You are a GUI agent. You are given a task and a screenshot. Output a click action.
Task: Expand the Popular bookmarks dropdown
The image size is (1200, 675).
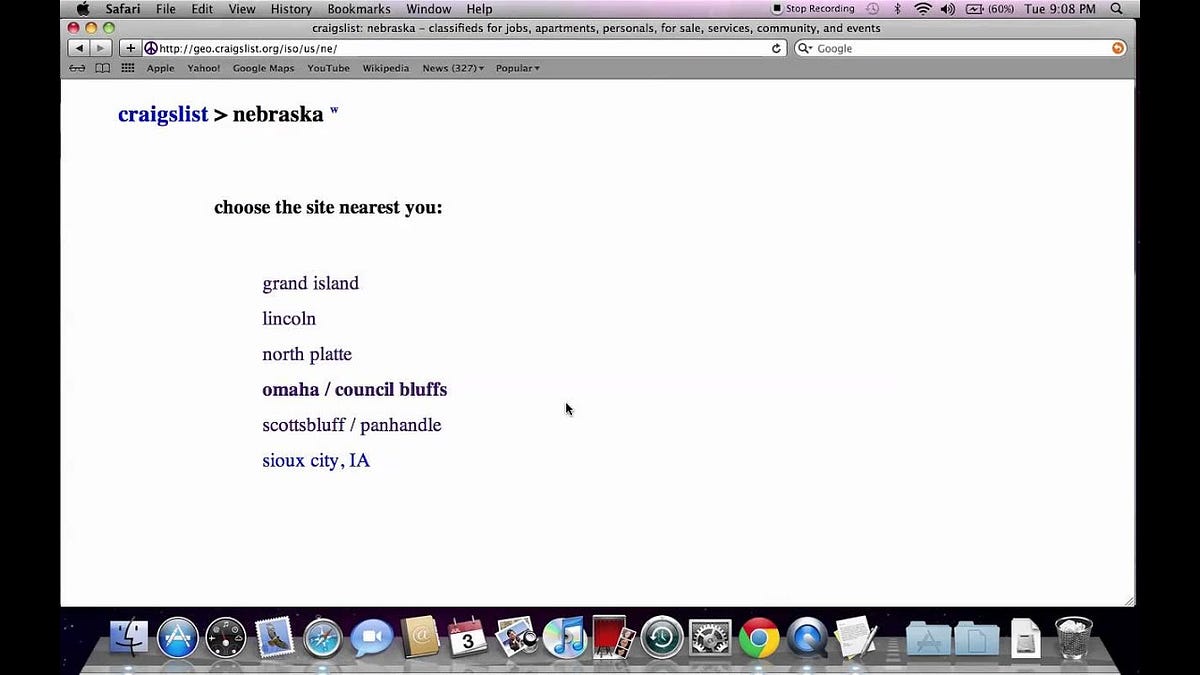pyautogui.click(x=518, y=68)
